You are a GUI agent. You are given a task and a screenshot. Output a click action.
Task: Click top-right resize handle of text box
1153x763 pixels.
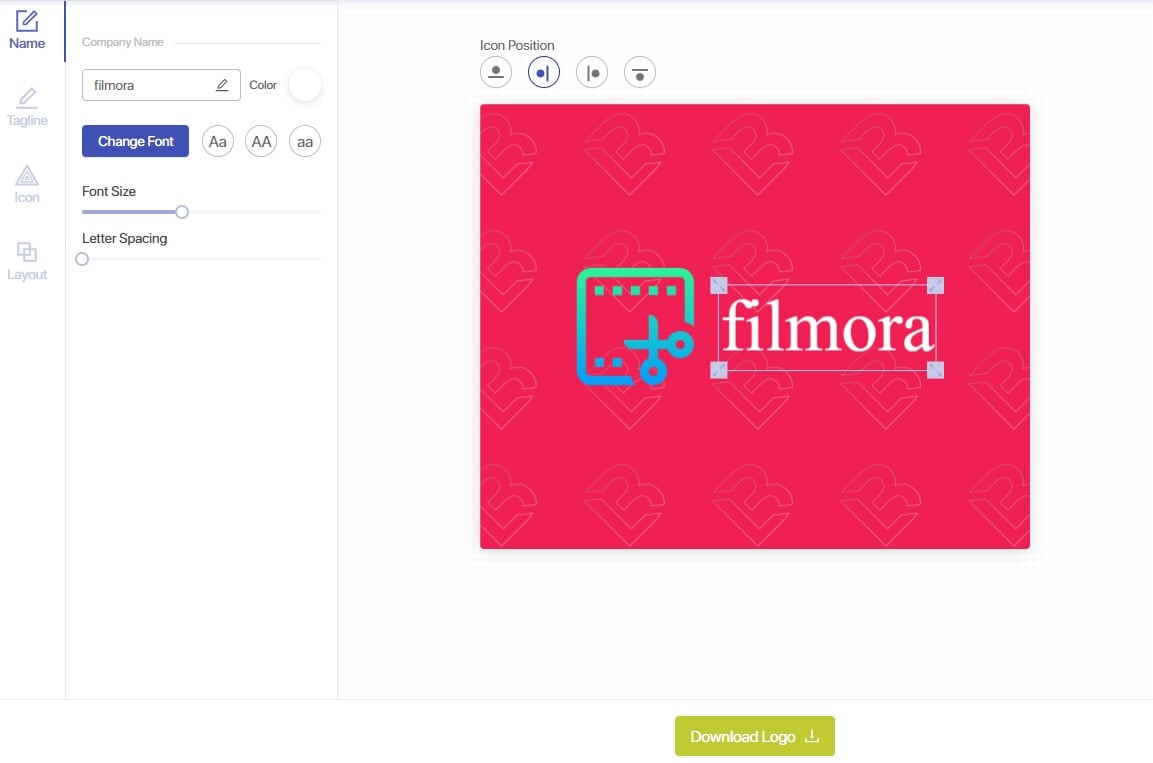pyautogui.click(x=935, y=285)
